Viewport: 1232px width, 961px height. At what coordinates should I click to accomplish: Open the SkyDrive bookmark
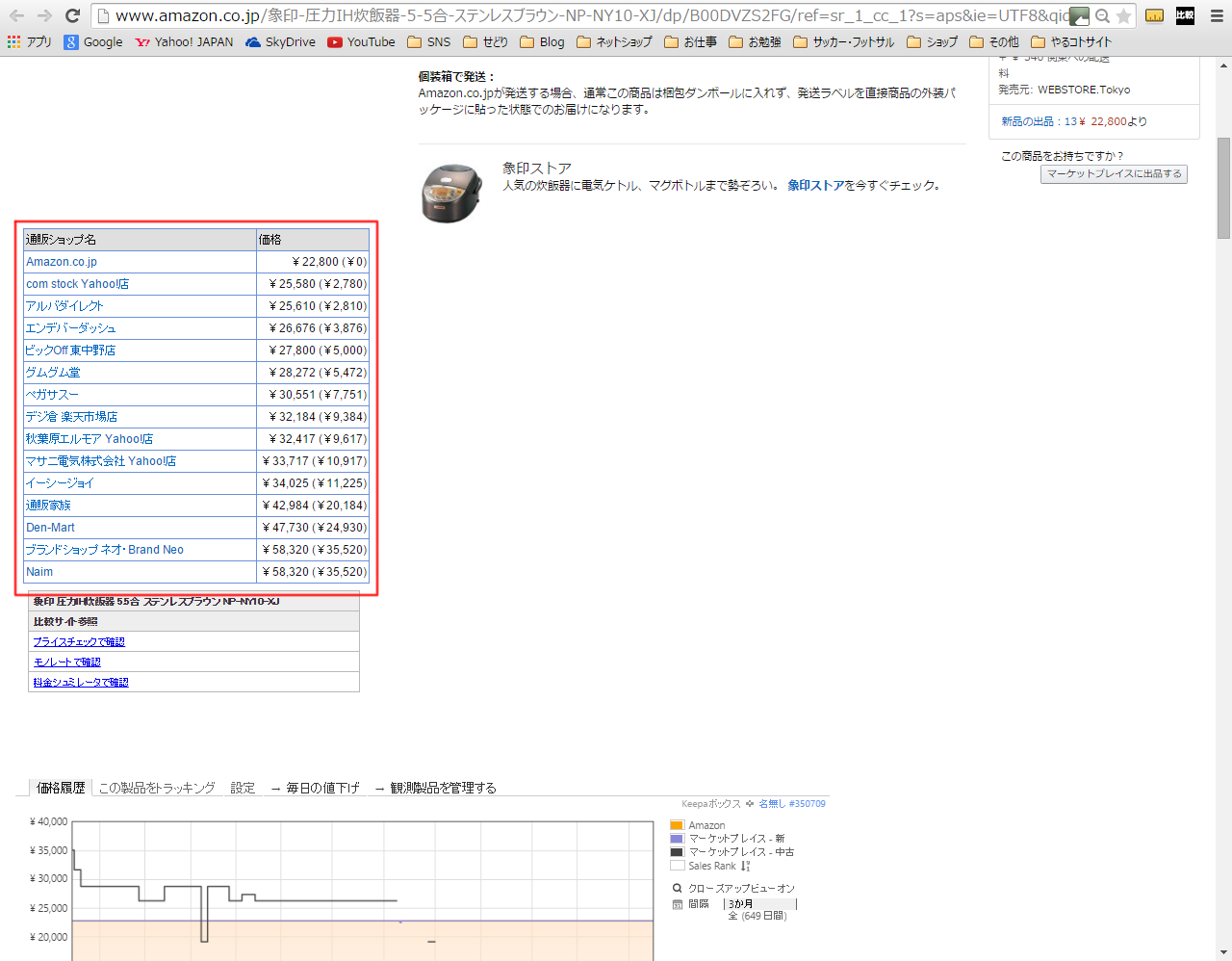(x=280, y=42)
